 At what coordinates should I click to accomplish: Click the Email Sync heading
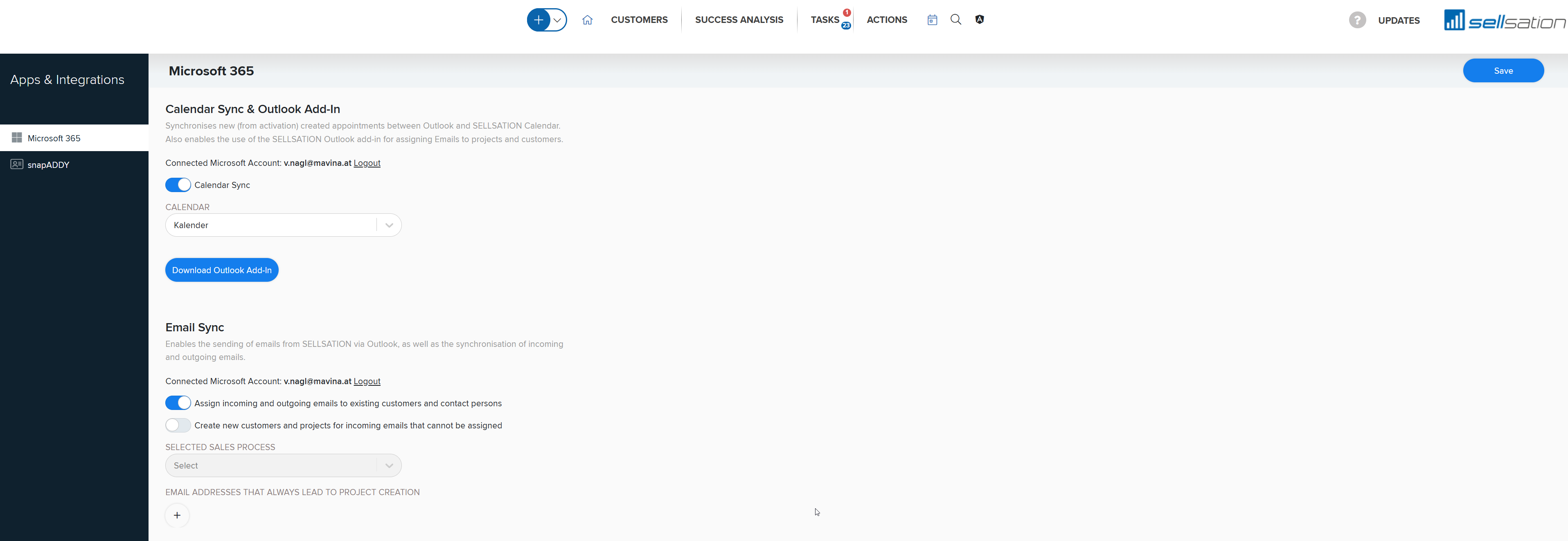pyautogui.click(x=195, y=328)
